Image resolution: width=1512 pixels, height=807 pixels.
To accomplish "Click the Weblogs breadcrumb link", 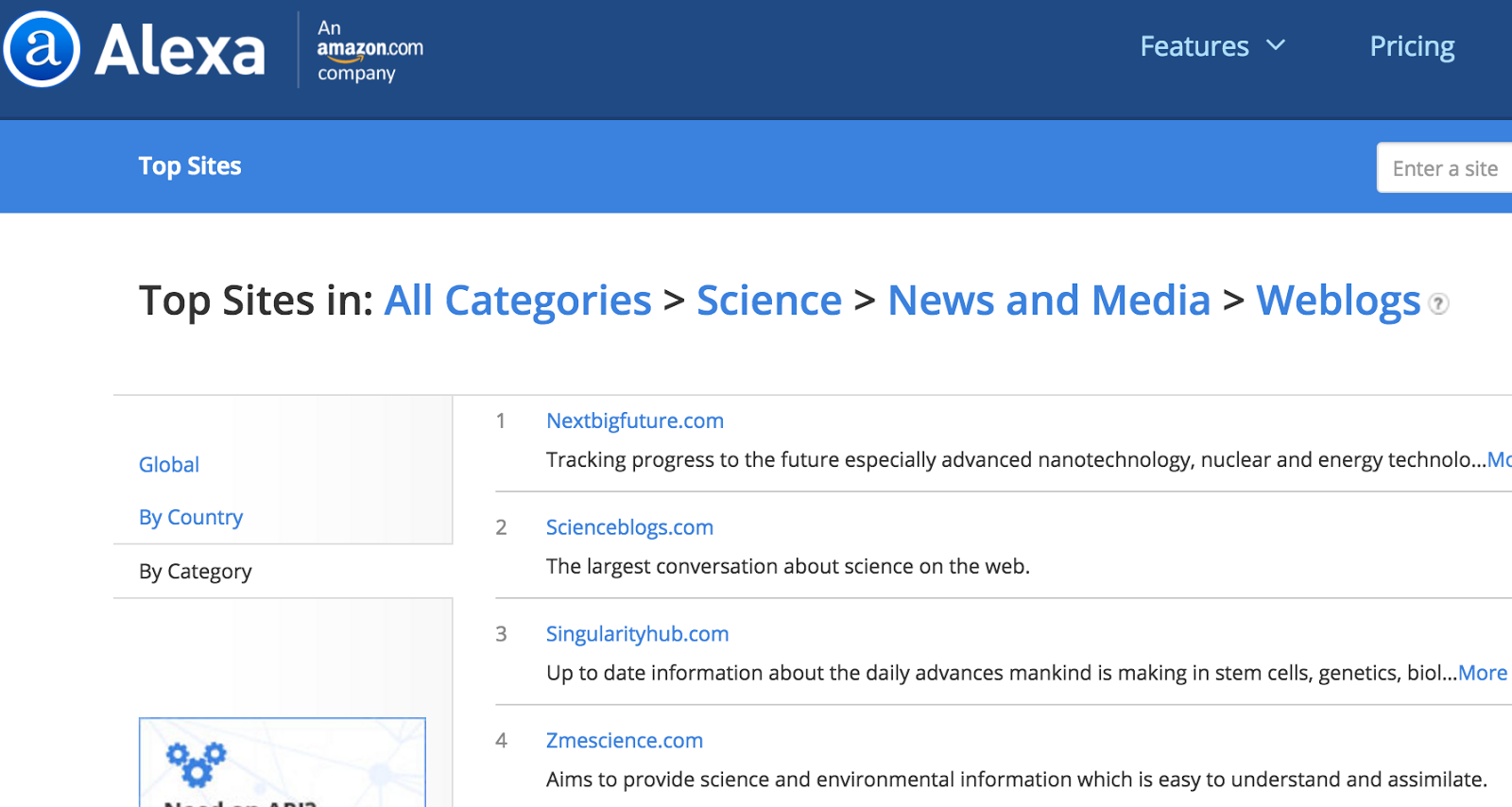I will click(x=1337, y=300).
